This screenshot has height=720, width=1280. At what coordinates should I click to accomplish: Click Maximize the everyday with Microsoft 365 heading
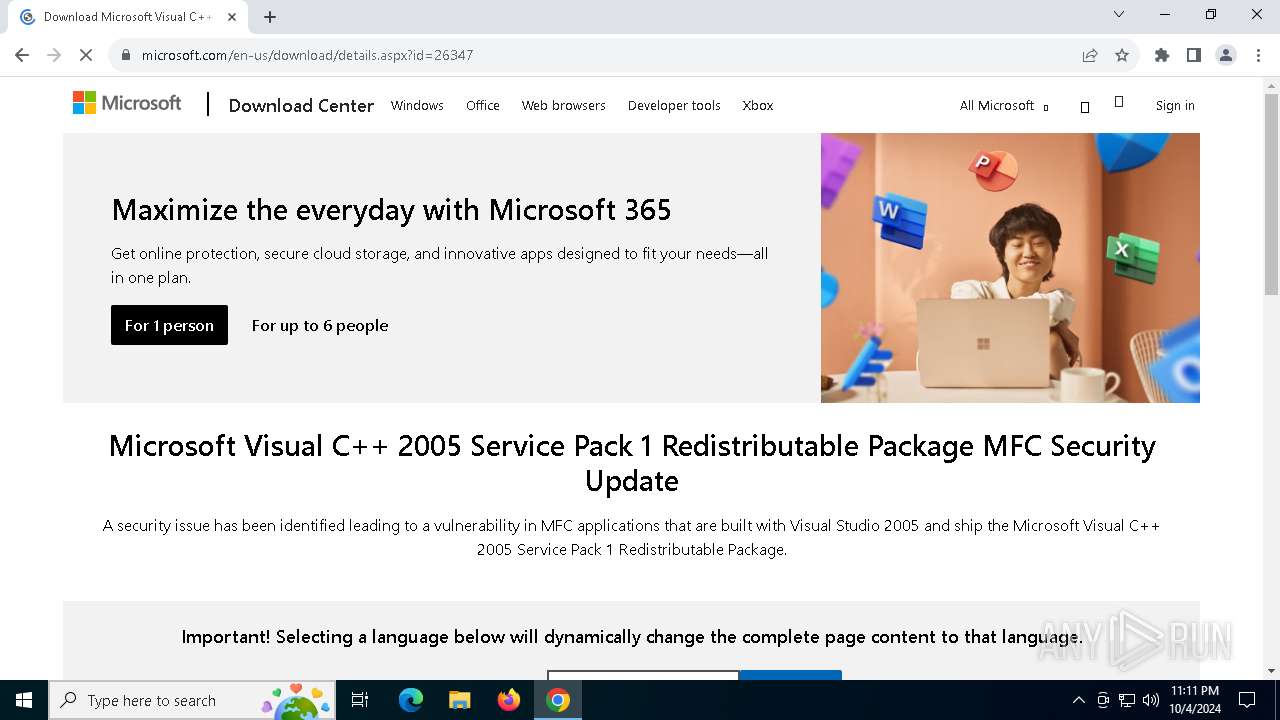(x=391, y=209)
